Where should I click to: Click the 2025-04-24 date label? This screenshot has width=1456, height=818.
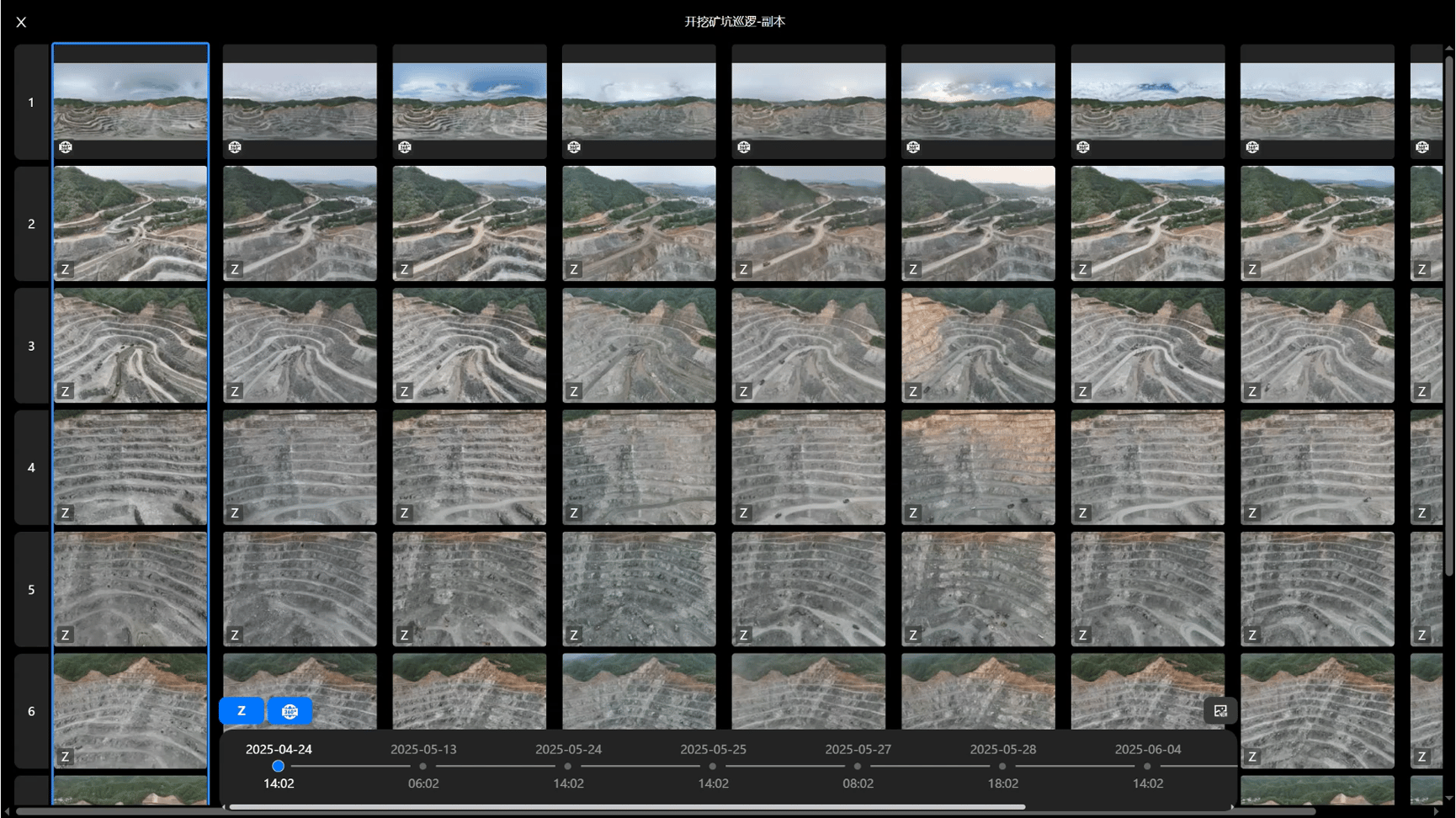279,749
